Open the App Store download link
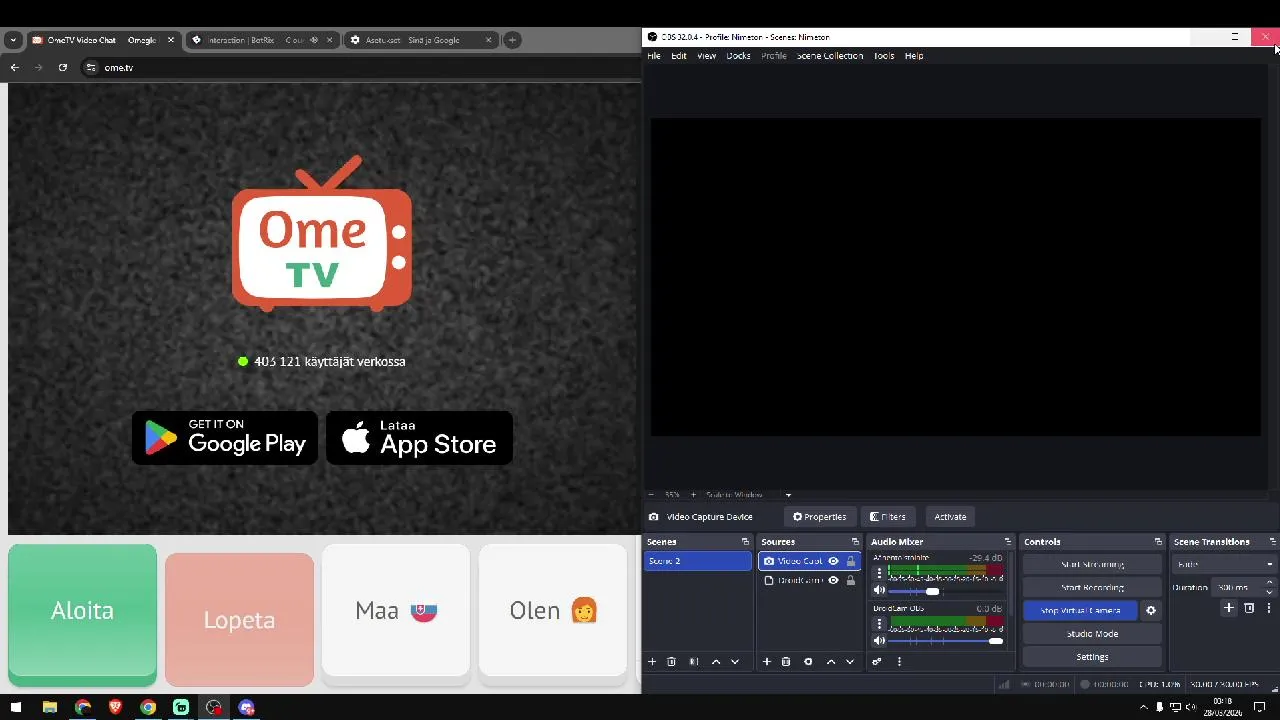The image size is (1280, 720). [419, 438]
